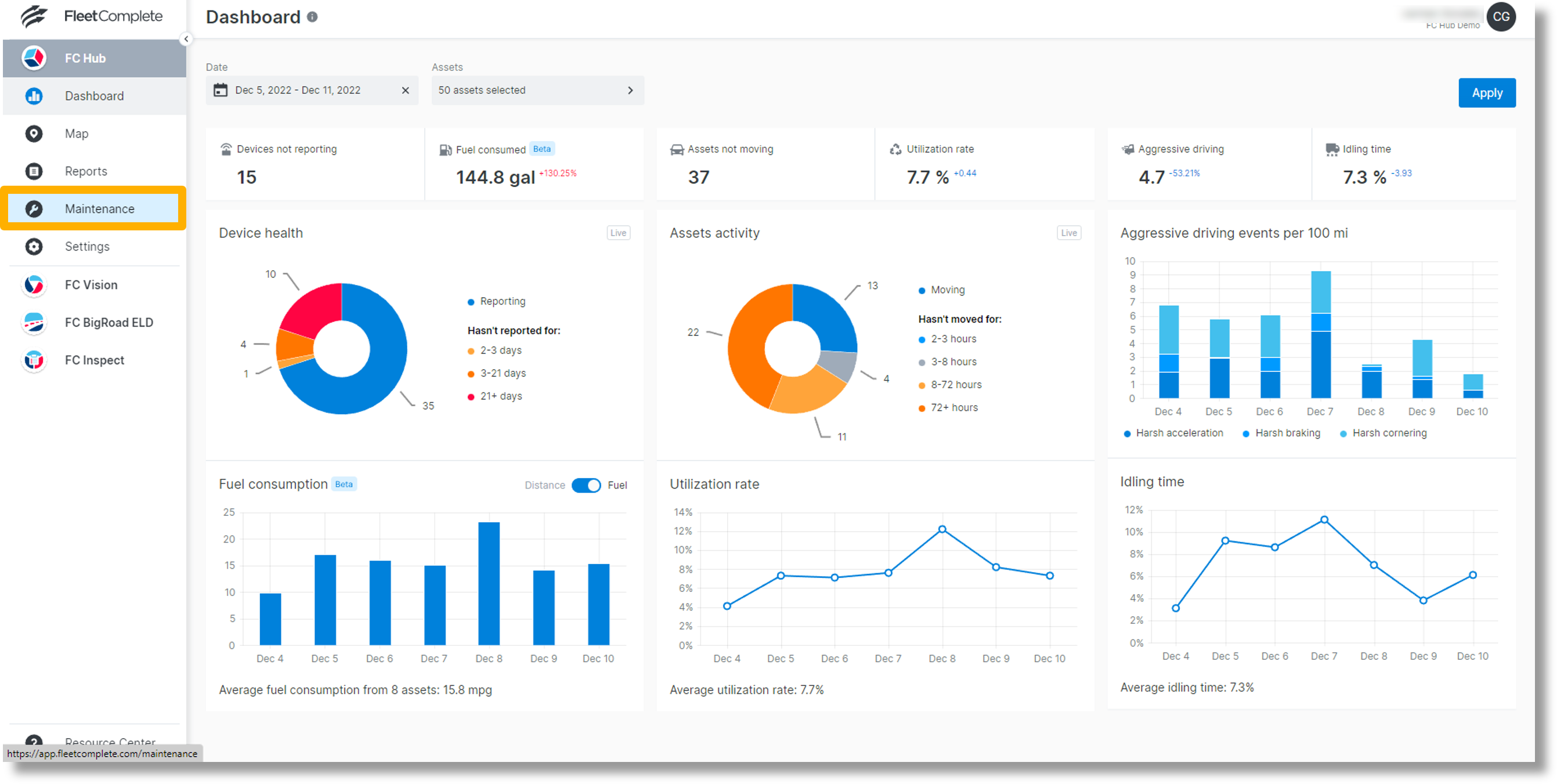Image resolution: width=1557 pixels, height=784 pixels.
Task: Toggle the Distance/Fuel switch
Action: 586,485
